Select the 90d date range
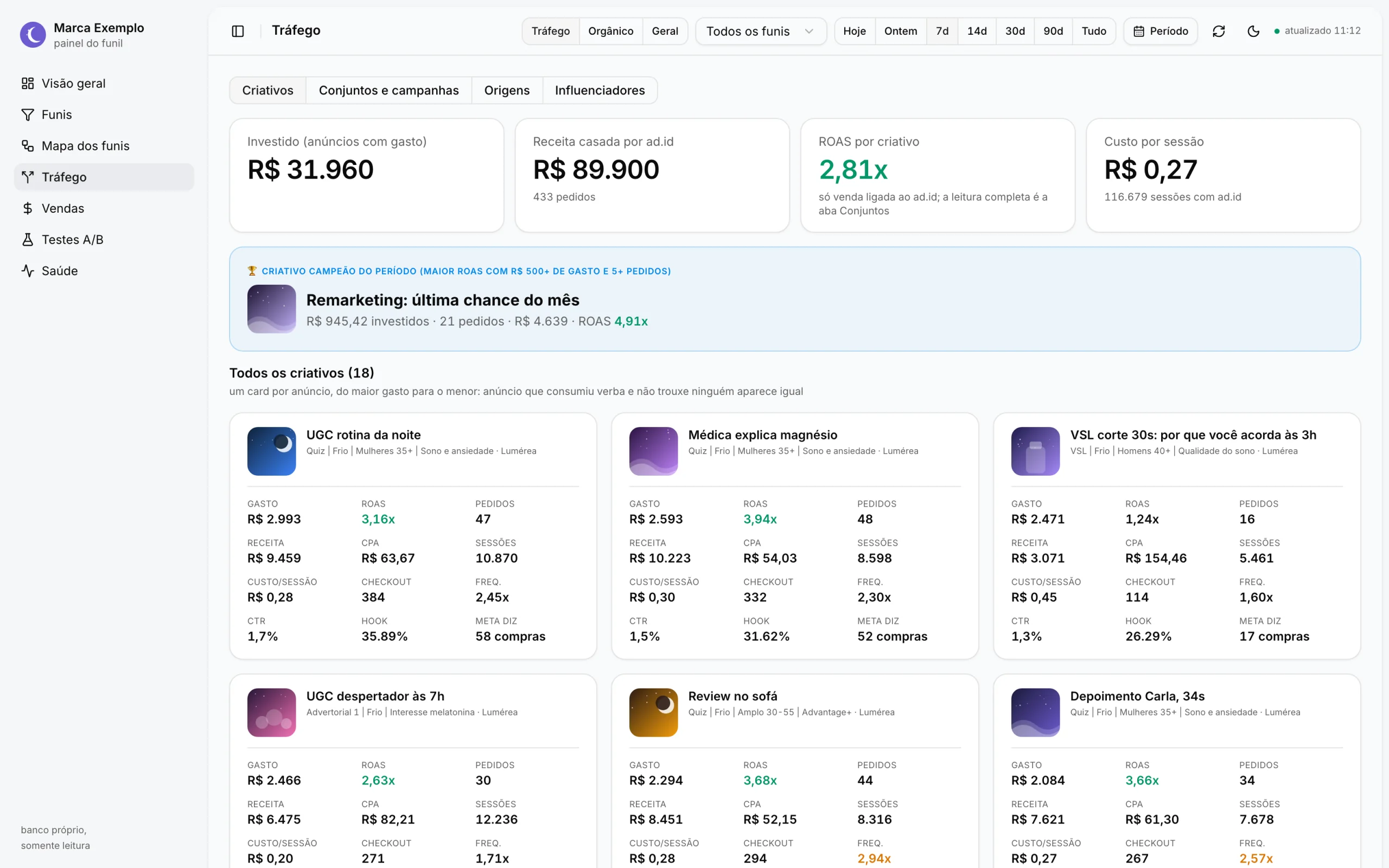 coord(1053,31)
